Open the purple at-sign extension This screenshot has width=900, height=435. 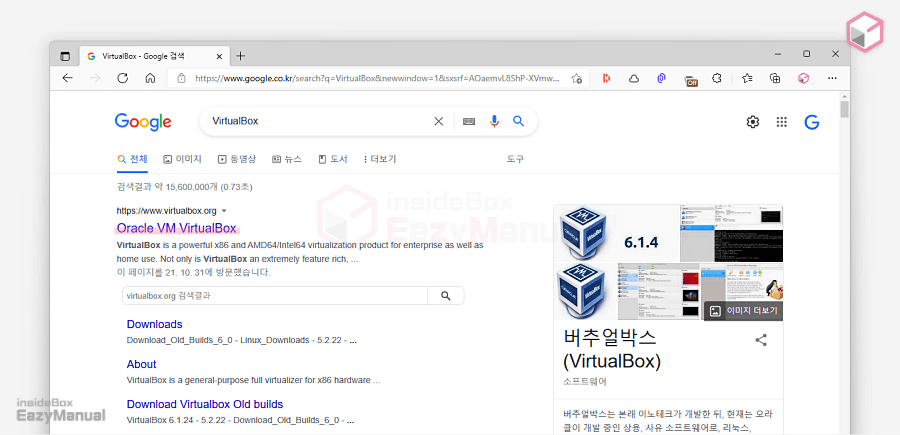(661, 79)
